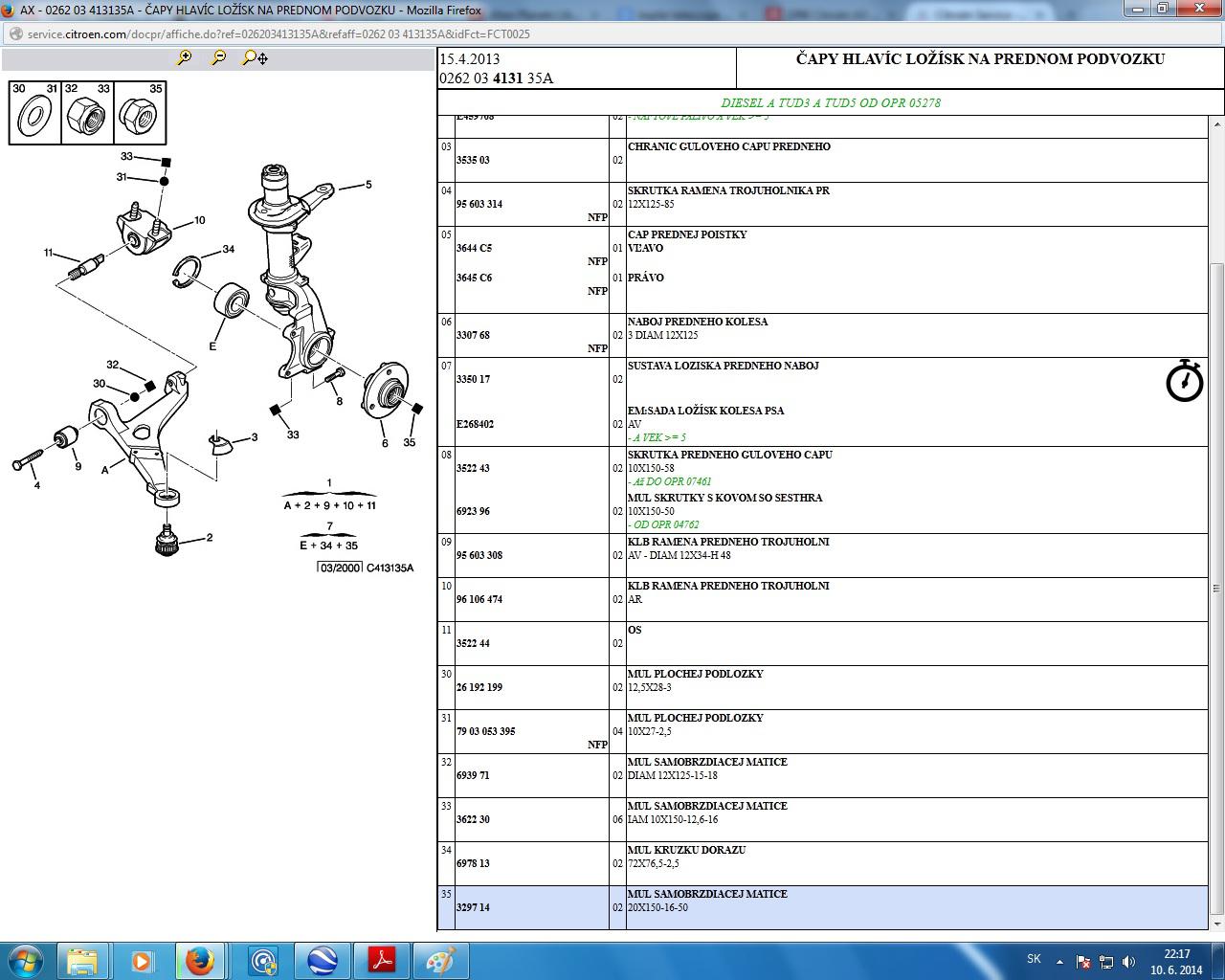Viewport: 1225px width, 980px height.
Task: Click the date 15.4.2013 in header
Action: click(470, 59)
